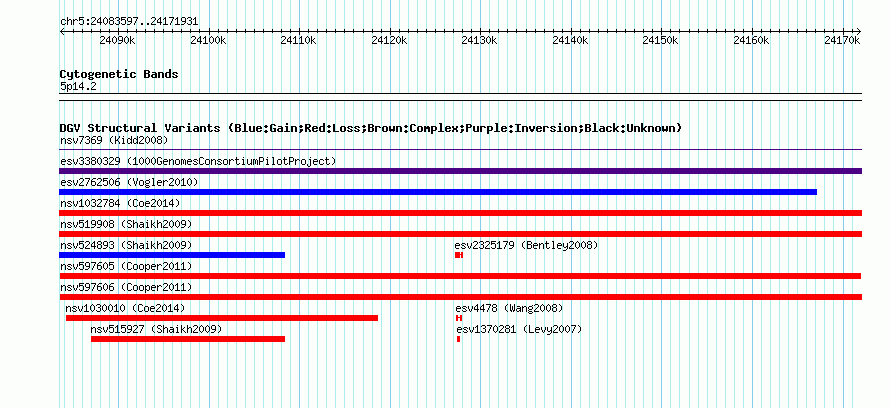
Task: Open esv2325179 (Bentley2008) variant label
Action: point(526,245)
